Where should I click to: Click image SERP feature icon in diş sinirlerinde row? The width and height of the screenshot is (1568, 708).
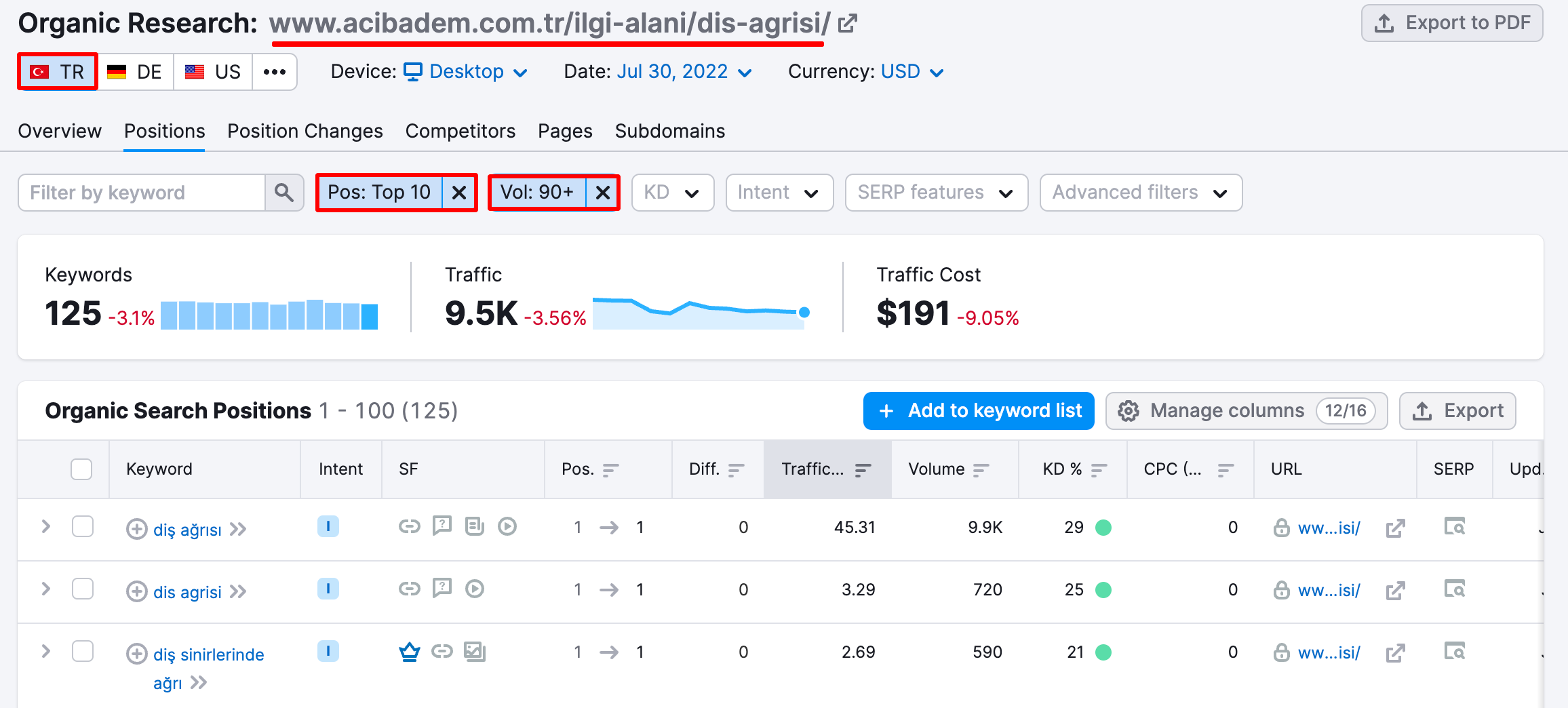pos(475,652)
